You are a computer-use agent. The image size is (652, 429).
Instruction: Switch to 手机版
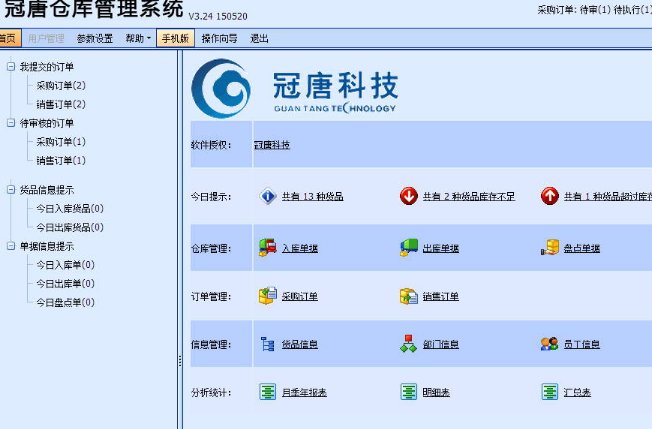click(x=175, y=38)
